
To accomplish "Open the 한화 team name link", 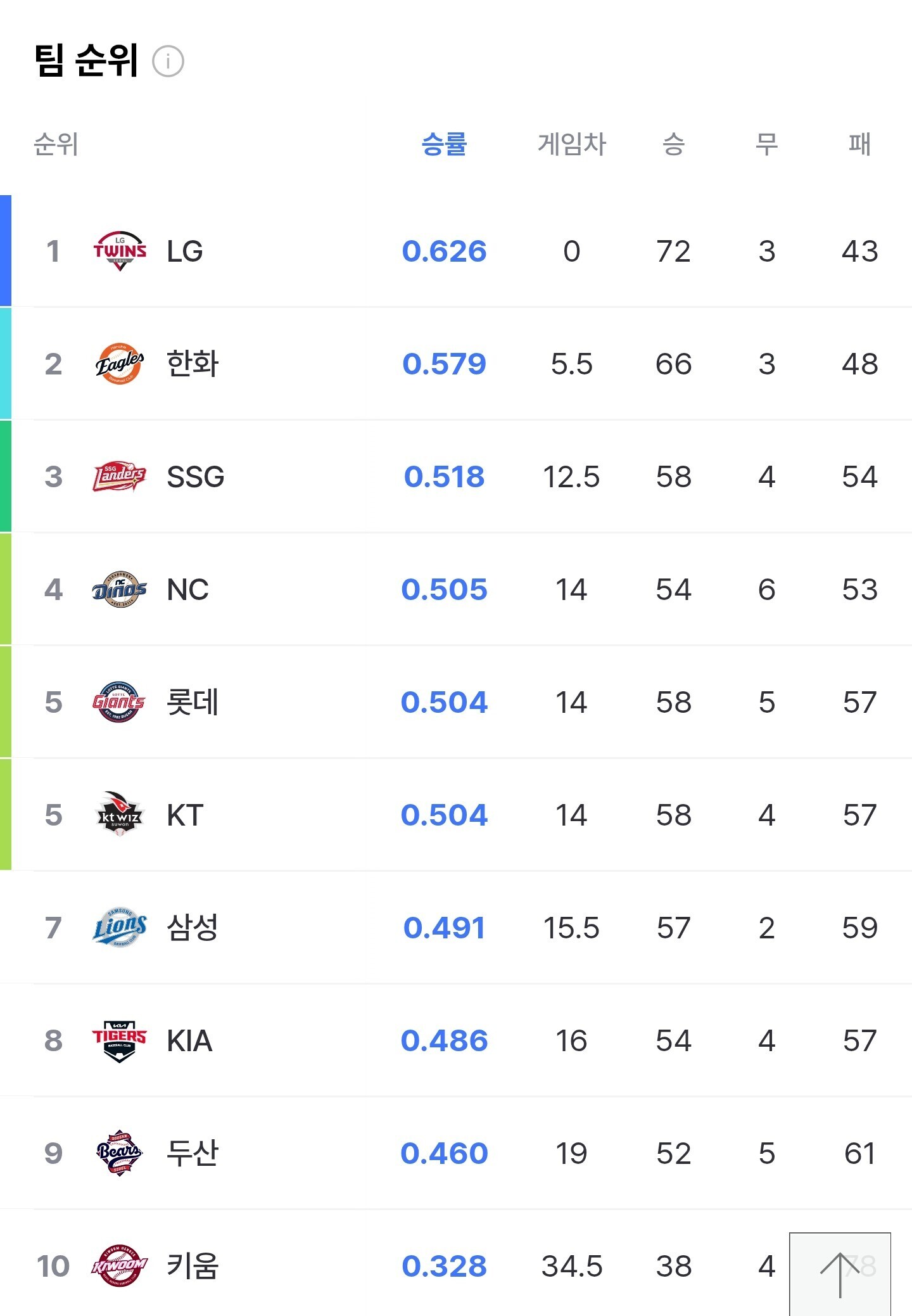I will coord(193,364).
